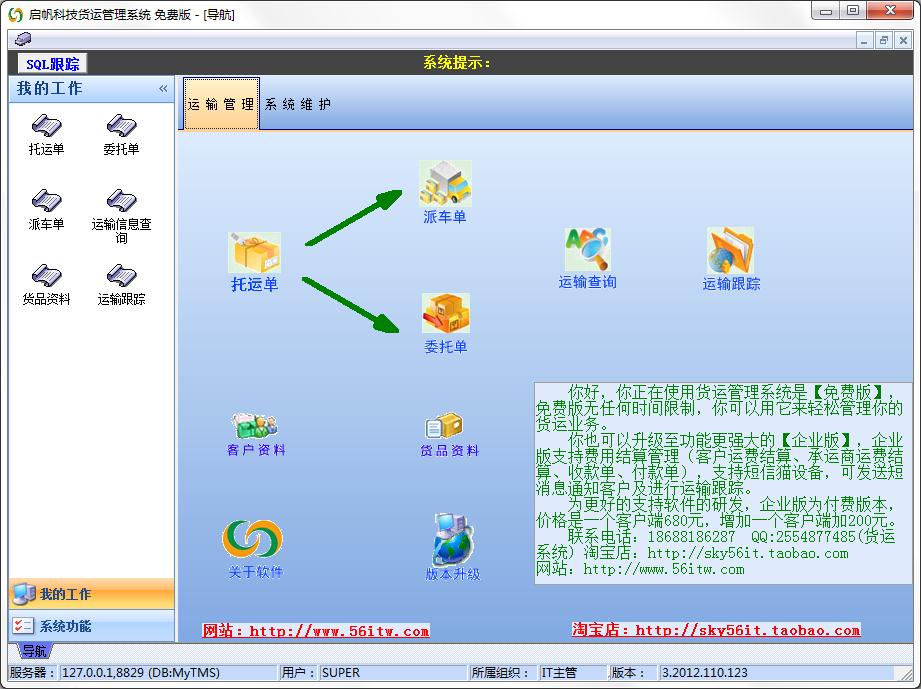
Task: Open the 淘宝店 taobao link
Action: (716, 630)
